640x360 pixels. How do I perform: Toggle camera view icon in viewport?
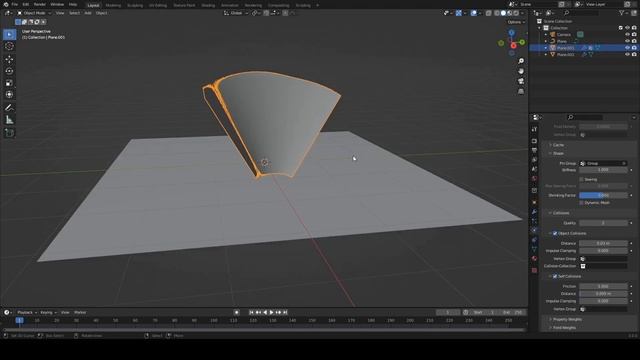coord(521,81)
